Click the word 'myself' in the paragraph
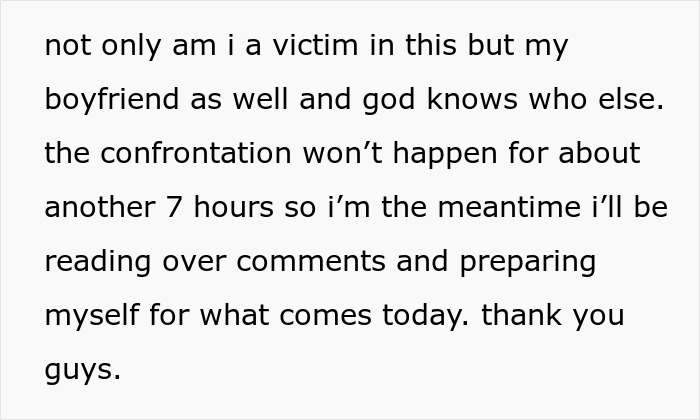Image resolution: width=700 pixels, height=420 pixels. click(92, 316)
